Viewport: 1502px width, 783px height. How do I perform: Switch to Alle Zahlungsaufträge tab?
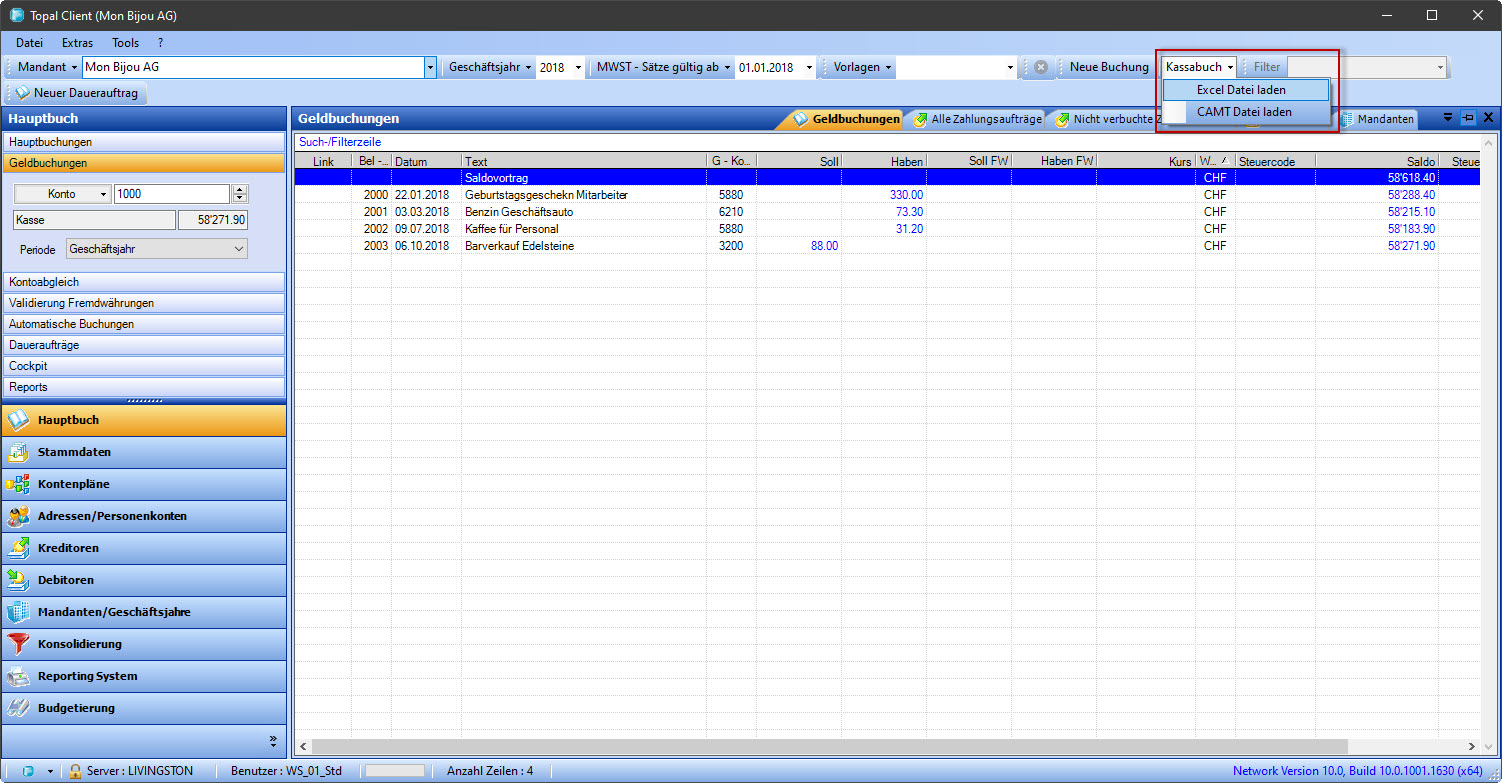click(978, 119)
